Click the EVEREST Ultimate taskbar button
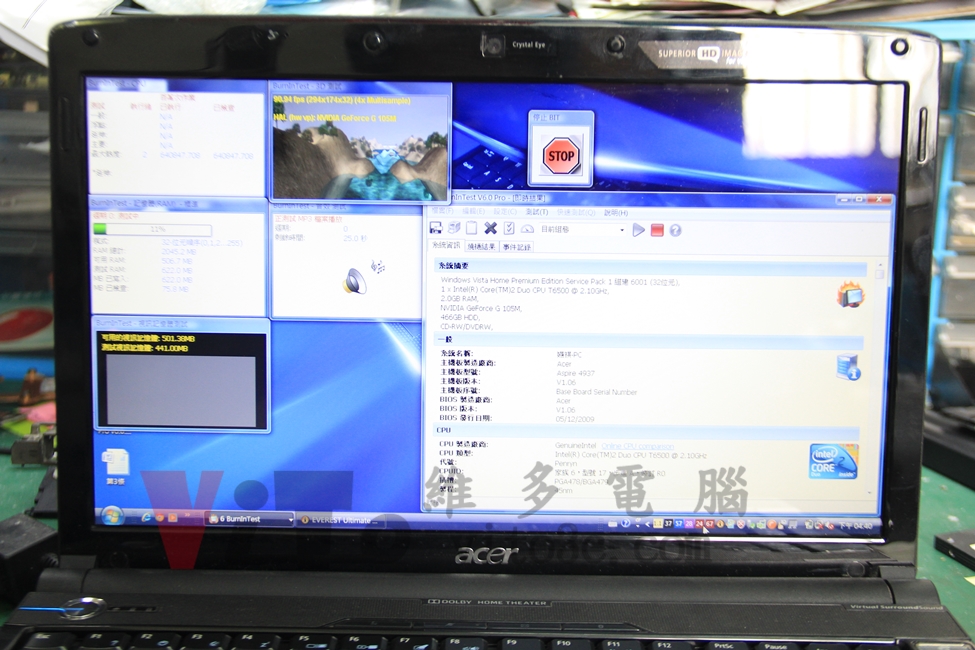Viewport: 975px width, 650px height. click(340, 520)
